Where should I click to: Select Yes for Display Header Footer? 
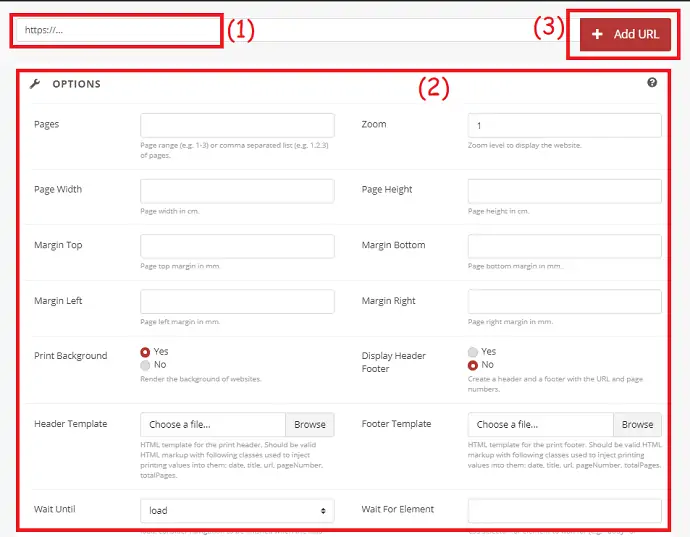(x=473, y=352)
